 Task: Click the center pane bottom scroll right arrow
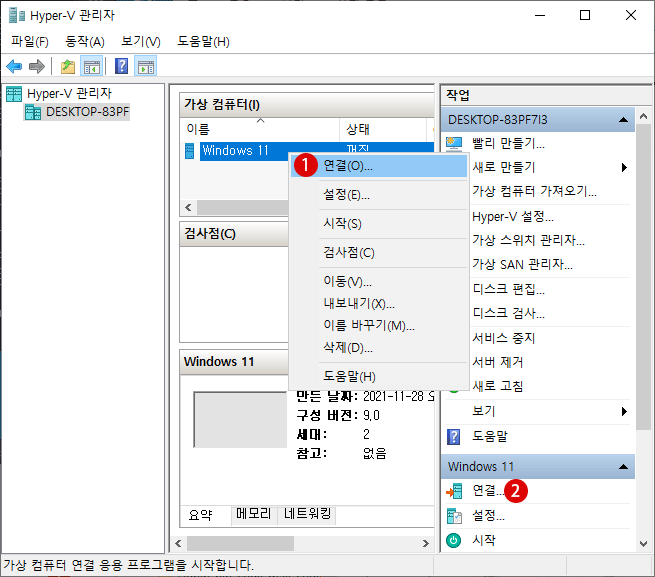click(426, 544)
